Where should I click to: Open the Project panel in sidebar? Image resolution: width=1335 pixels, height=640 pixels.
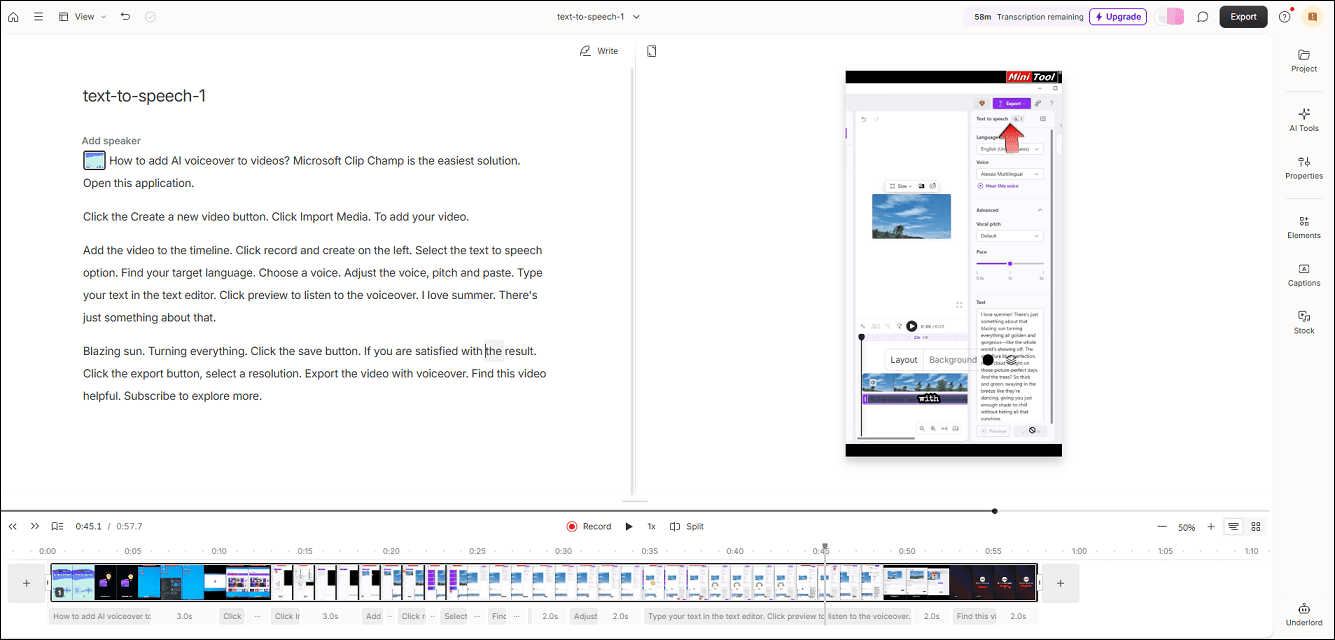(1303, 61)
